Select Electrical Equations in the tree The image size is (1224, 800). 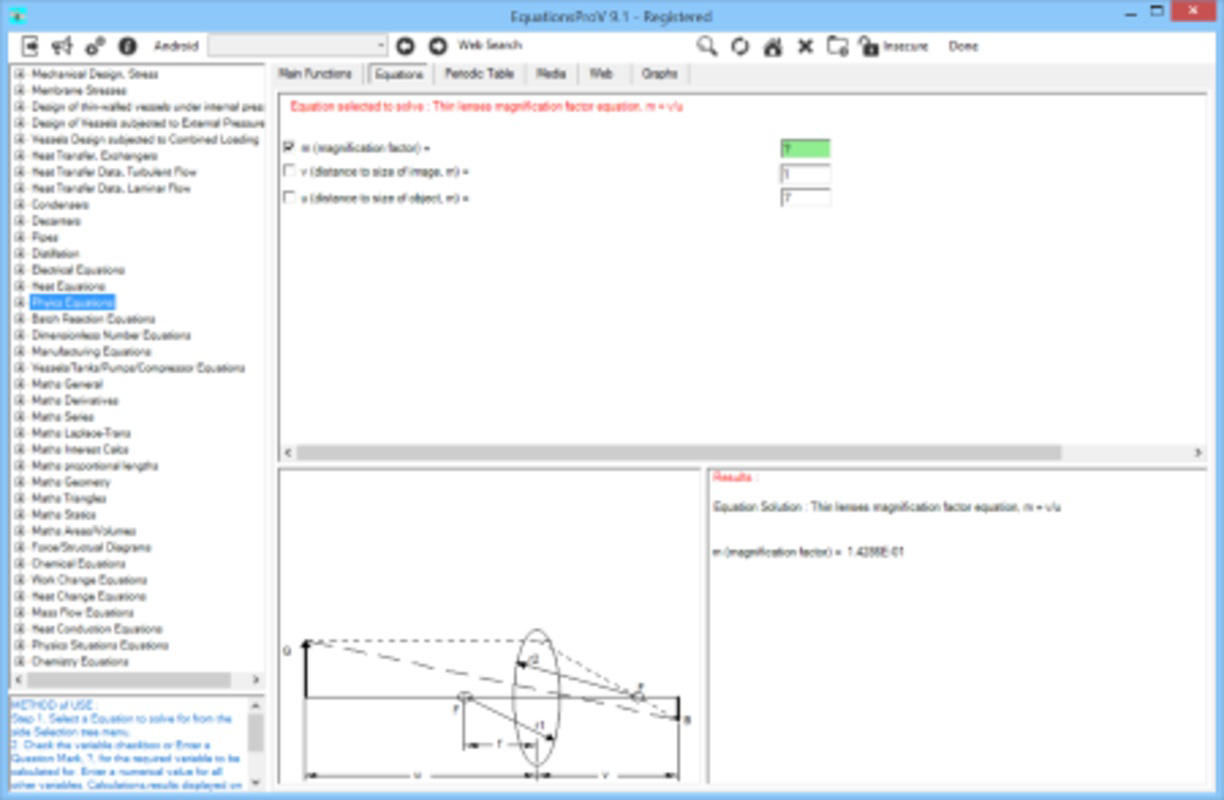(x=78, y=270)
